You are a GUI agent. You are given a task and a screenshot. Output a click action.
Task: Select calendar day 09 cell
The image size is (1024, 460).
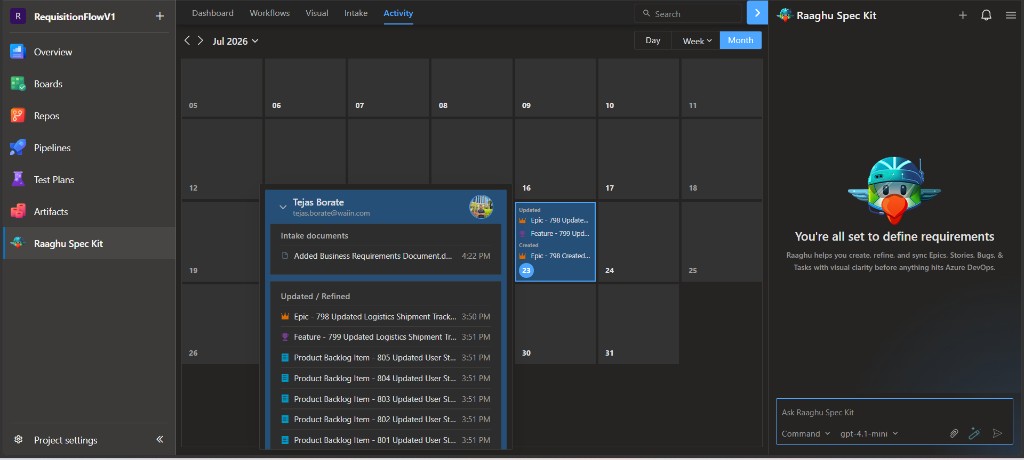pyautogui.click(x=555, y=88)
